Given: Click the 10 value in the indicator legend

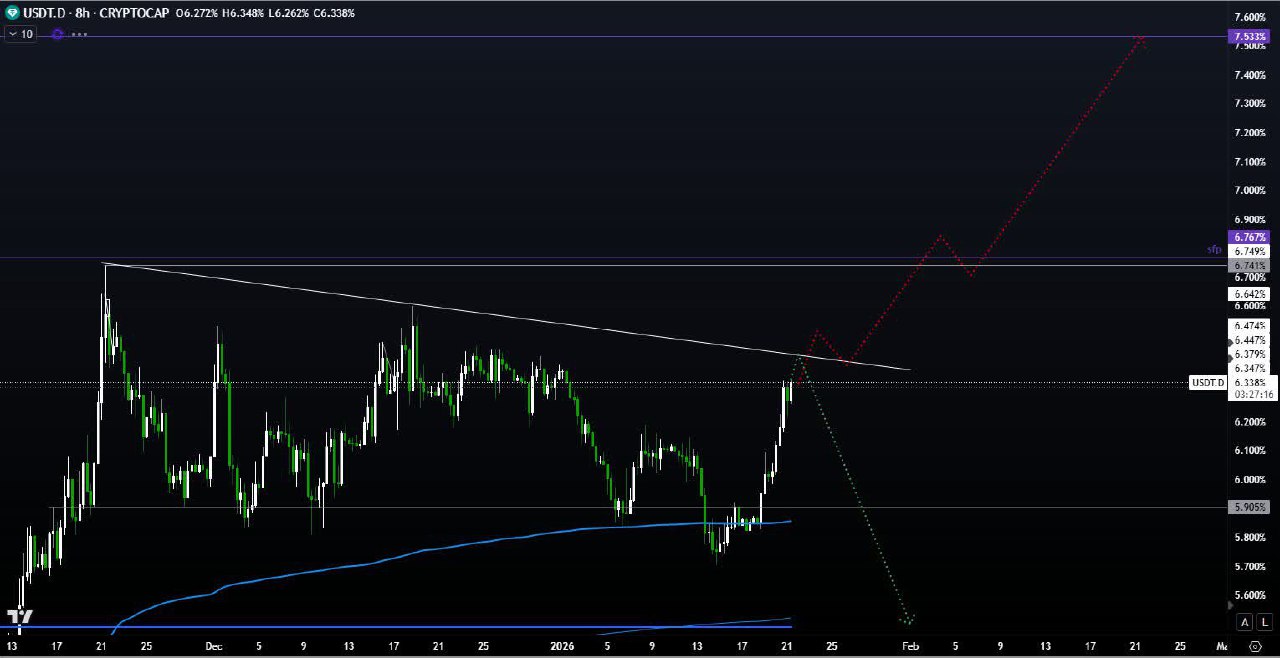Looking at the screenshot, I should (25, 34).
